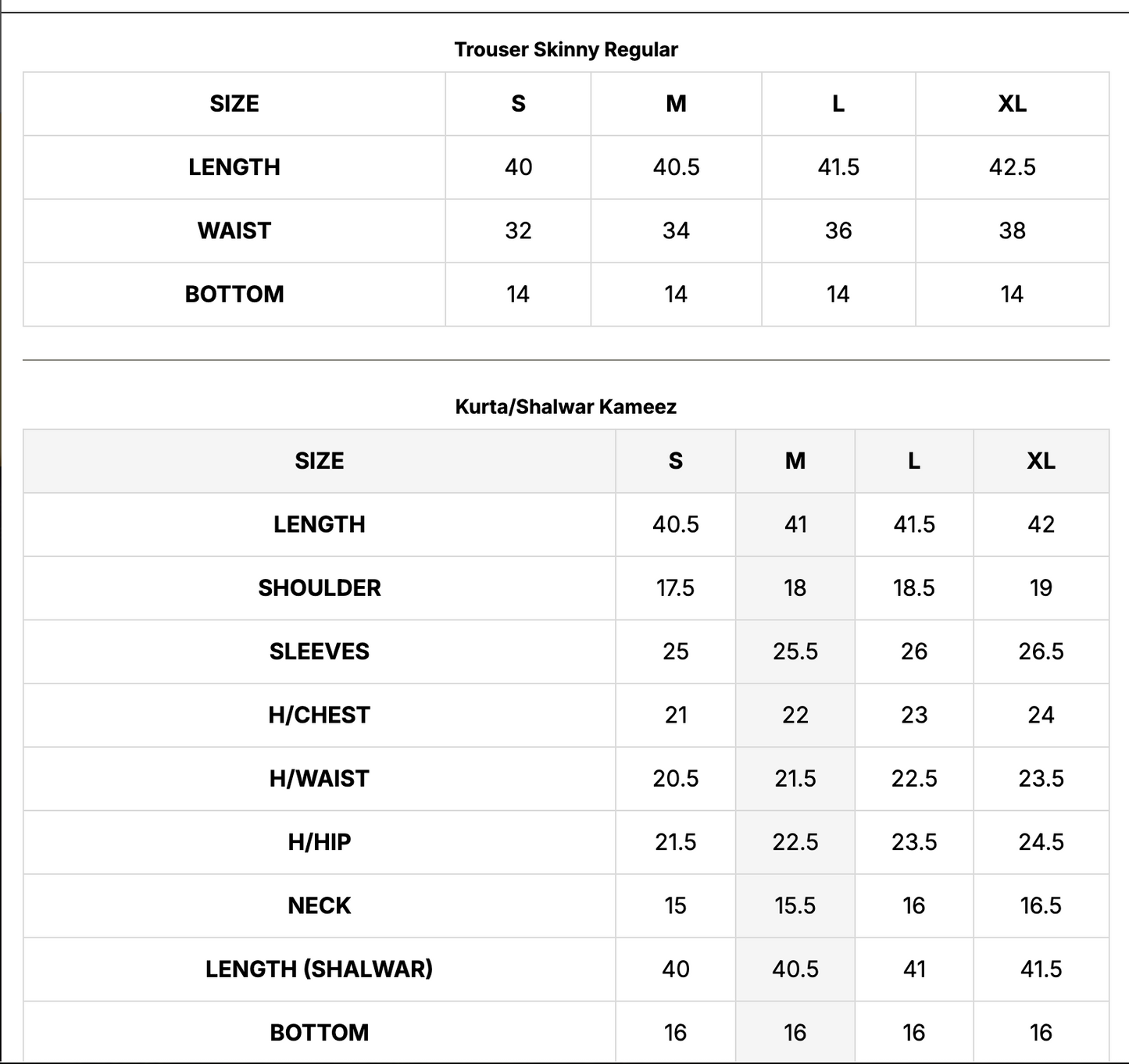Select shoulder value 17.5 for size S
The image size is (1129, 1064).
click(675, 587)
